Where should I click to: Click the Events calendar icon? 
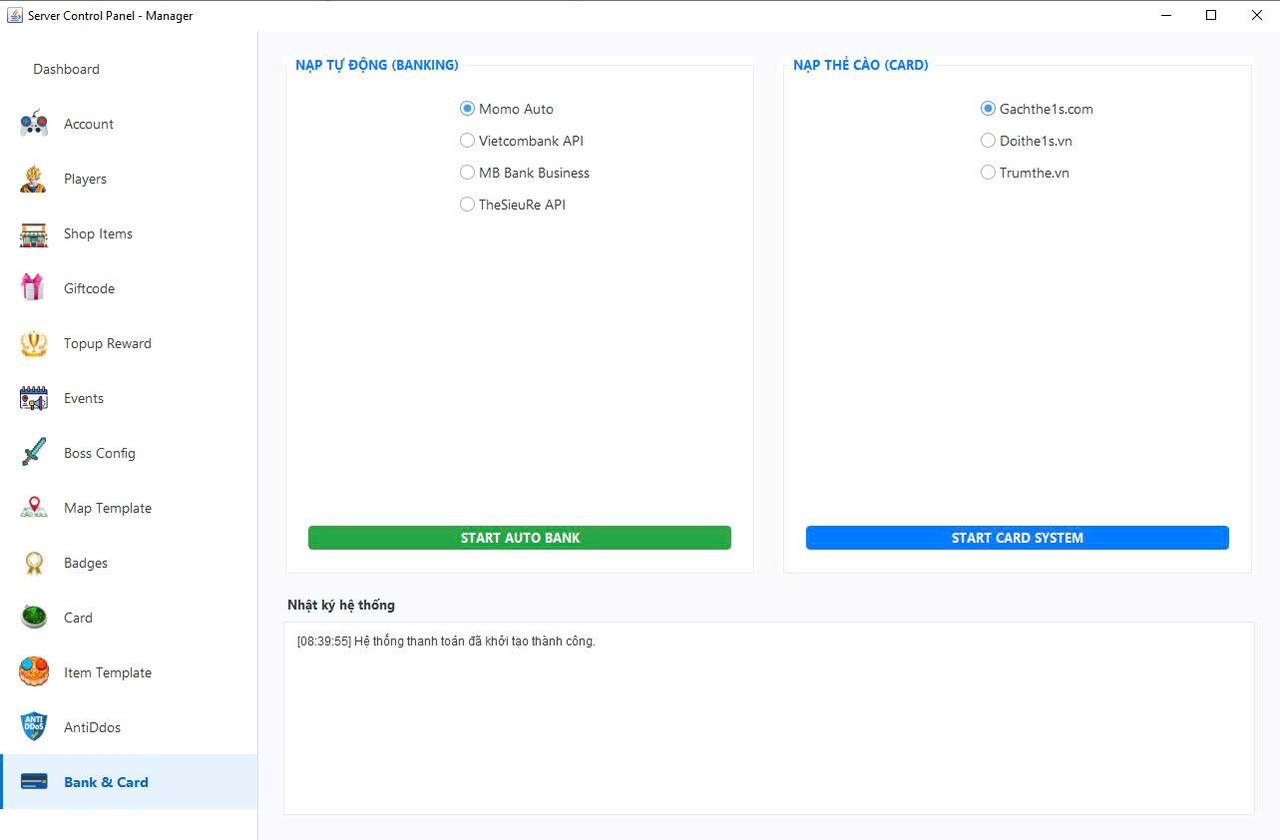point(34,398)
